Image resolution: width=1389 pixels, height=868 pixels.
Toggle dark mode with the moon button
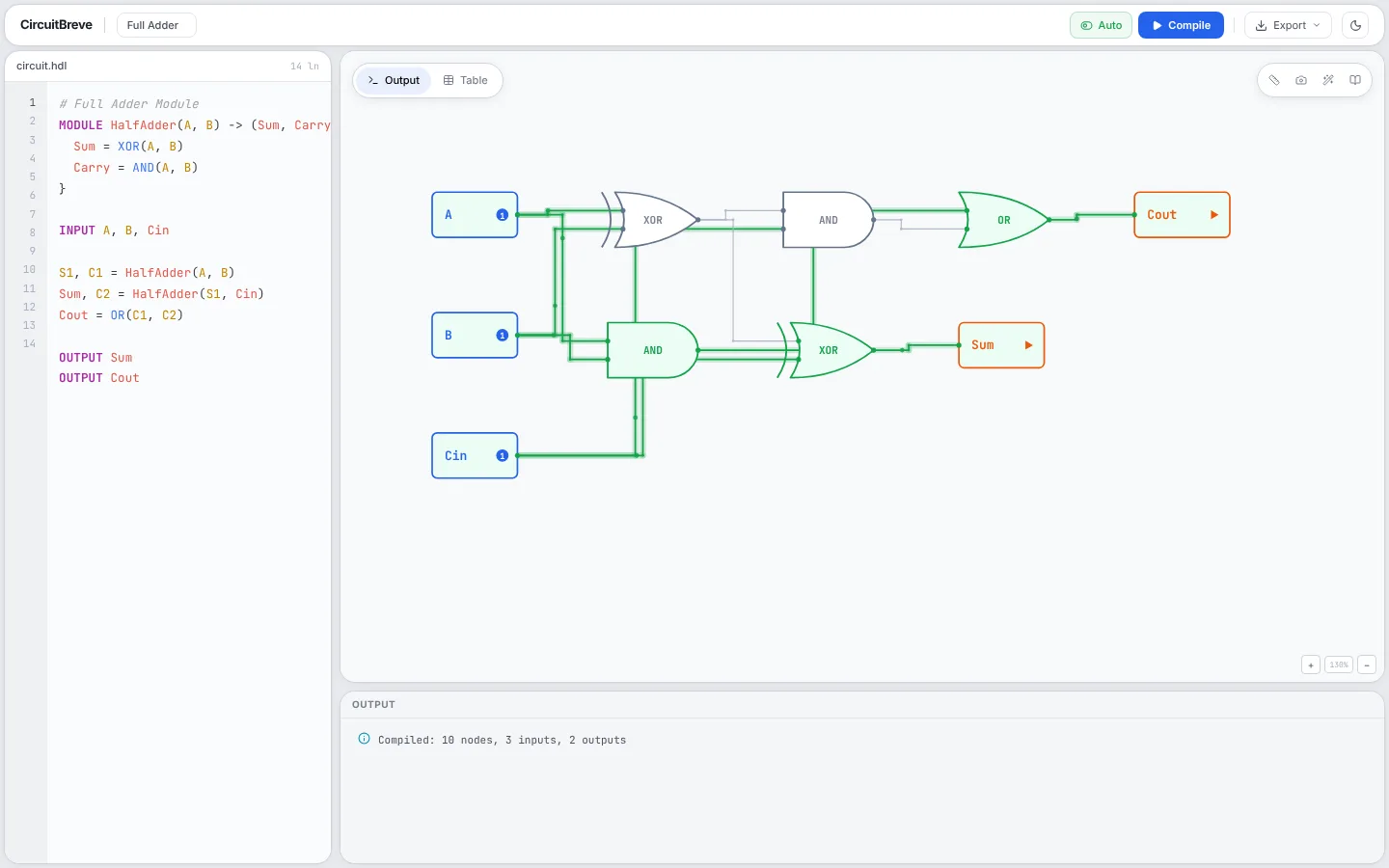[1355, 25]
